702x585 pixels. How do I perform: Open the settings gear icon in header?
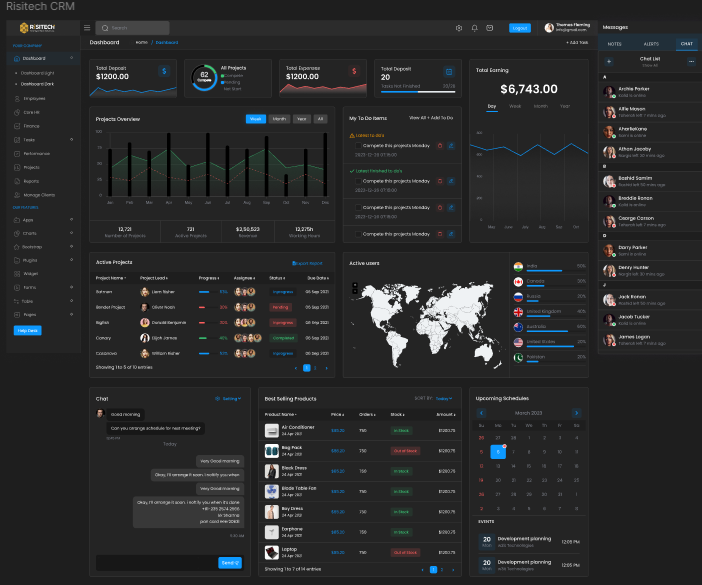point(459,28)
